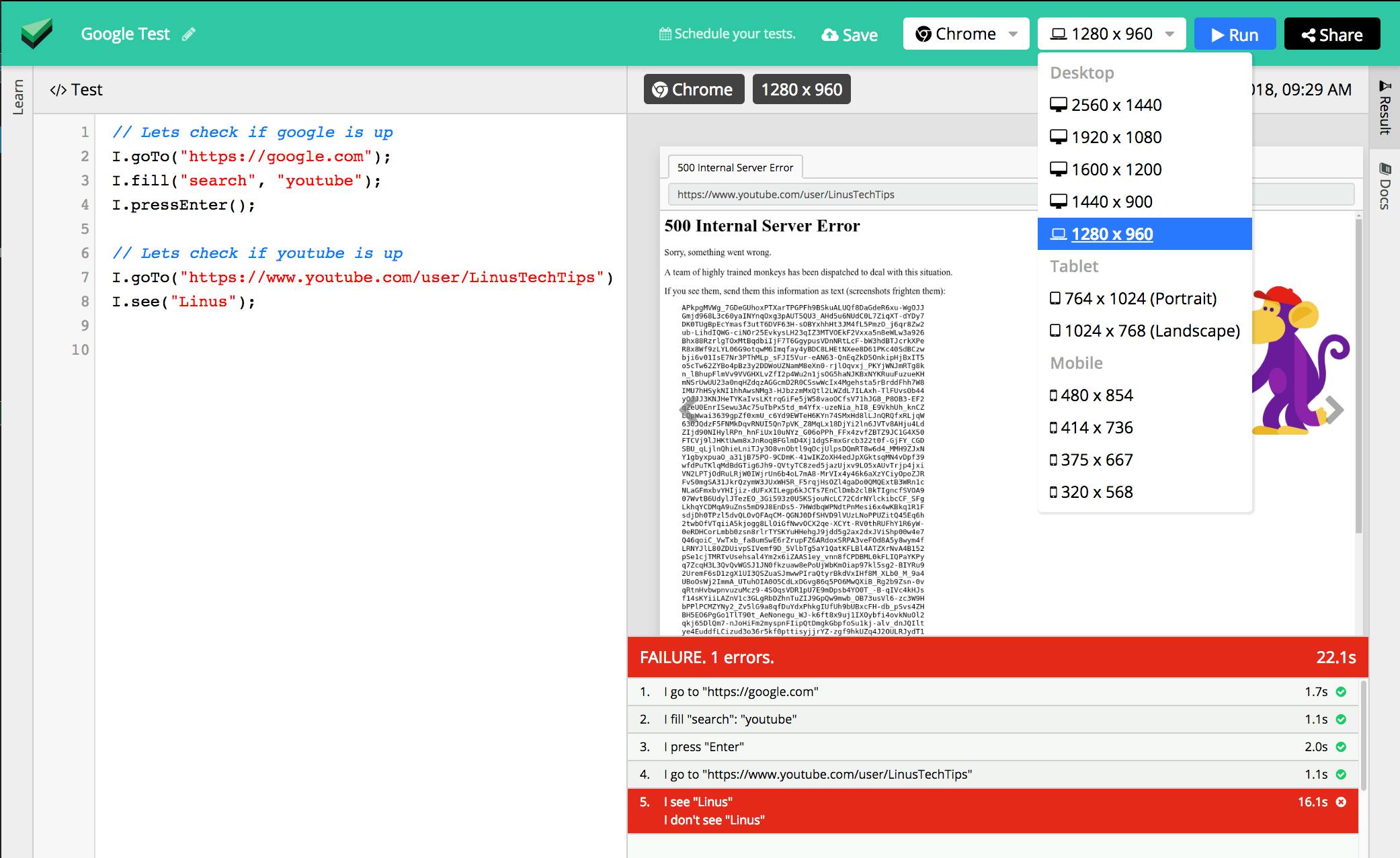Screen dimensions: 1400x858
Task: Click the 500 Internal Server Error browser tab
Action: click(x=735, y=167)
